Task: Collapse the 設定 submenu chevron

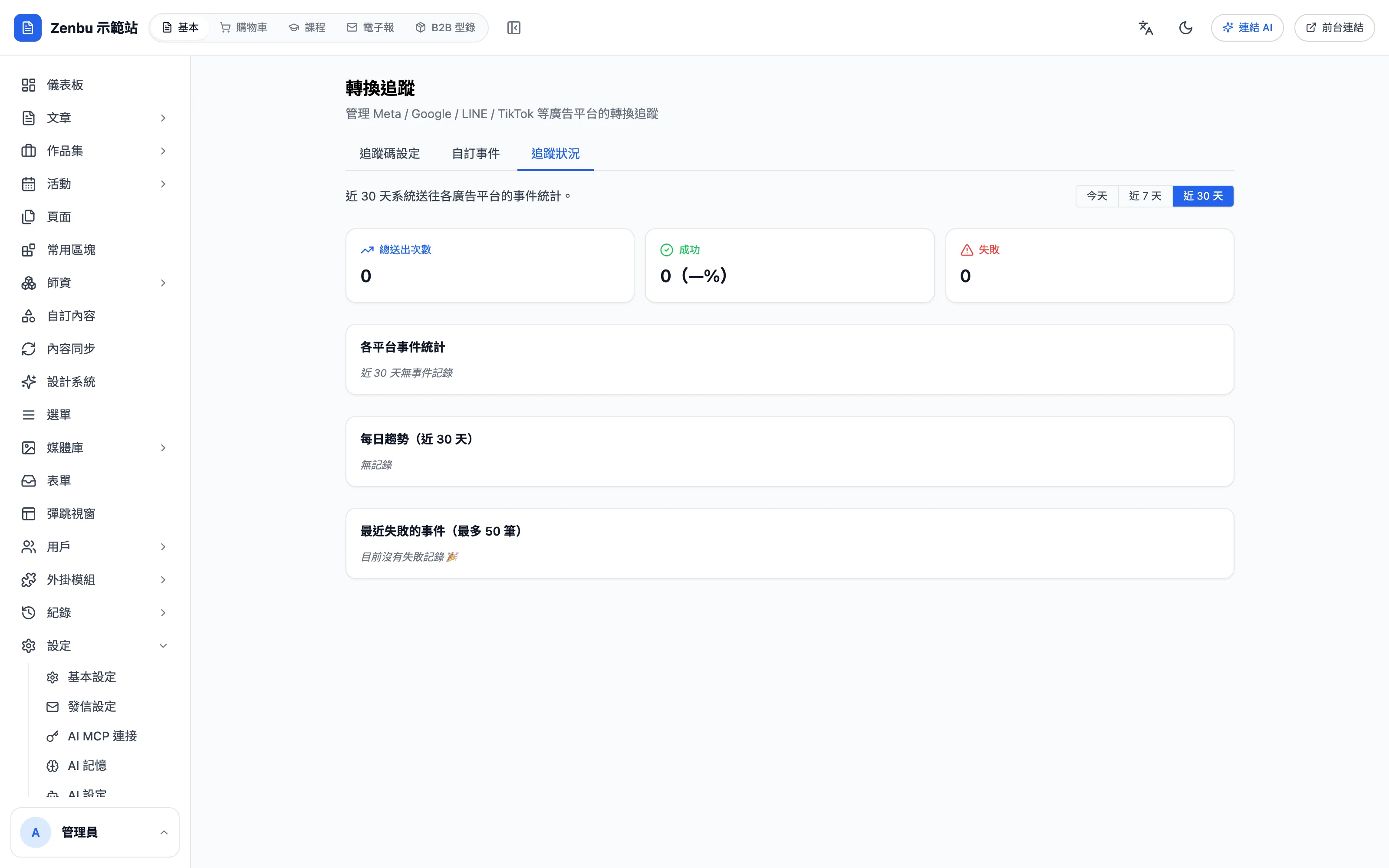Action: click(x=163, y=646)
